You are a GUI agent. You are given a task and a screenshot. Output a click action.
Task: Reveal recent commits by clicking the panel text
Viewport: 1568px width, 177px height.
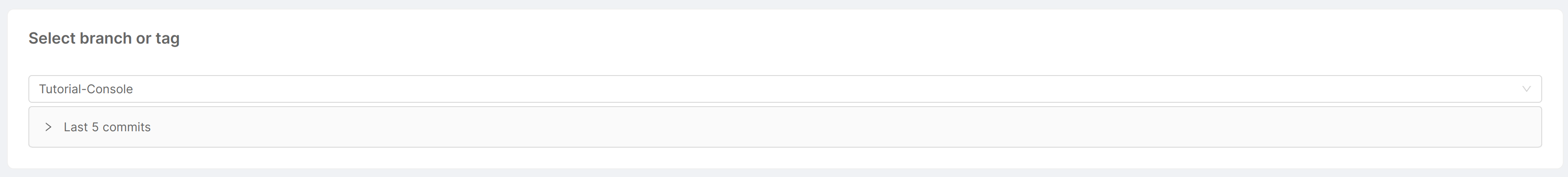pos(107,127)
